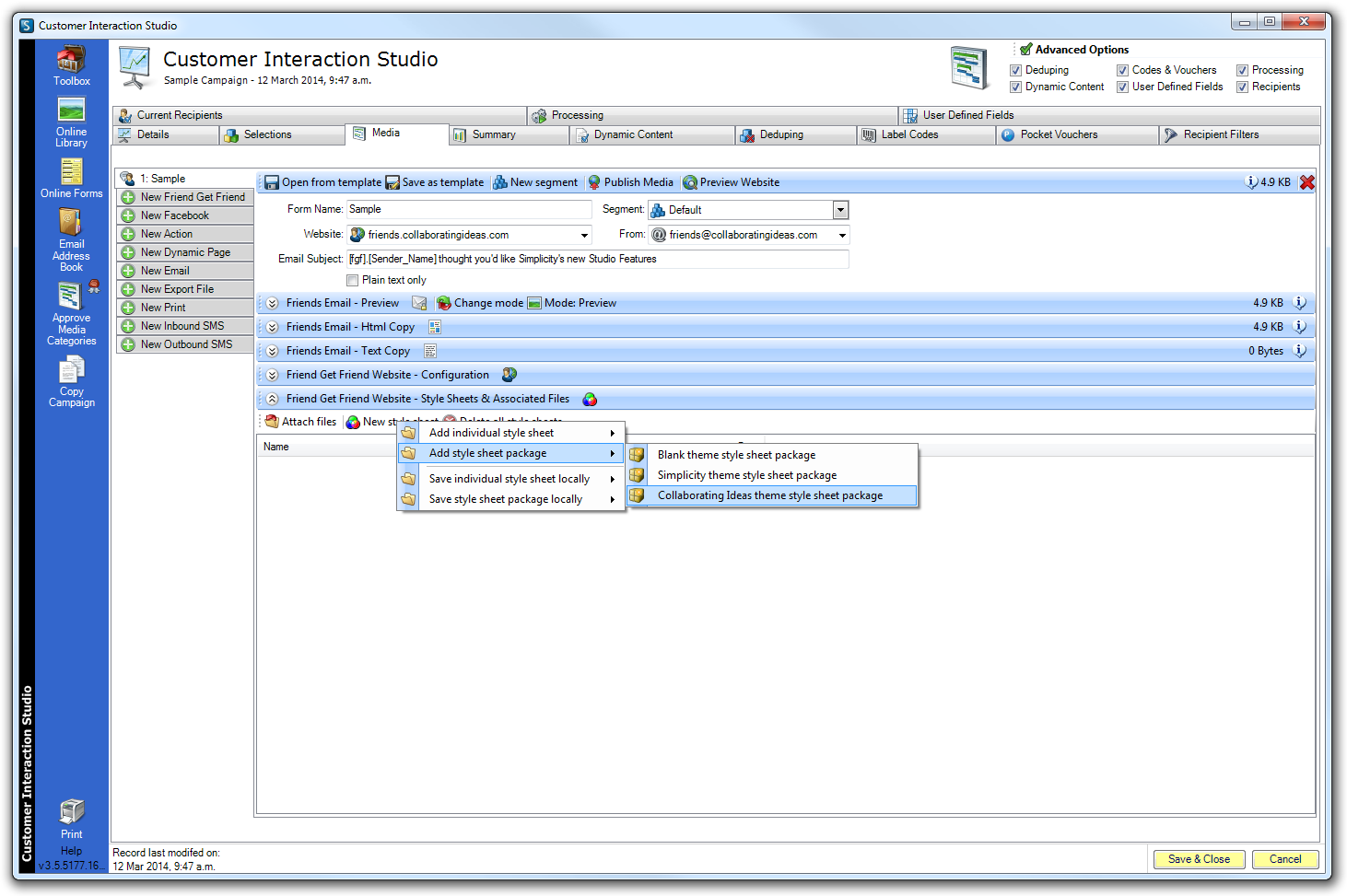1347x896 pixels.
Task: Add a New Dynamic Page item
Action: [185, 252]
